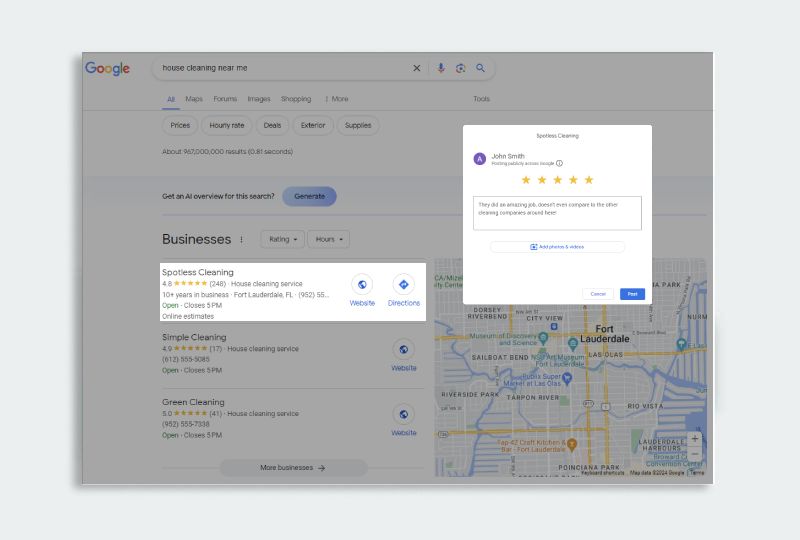Click the info icon beside Posting publicly
The height and width of the screenshot is (540, 800).
pyautogui.click(x=559, y=163)
